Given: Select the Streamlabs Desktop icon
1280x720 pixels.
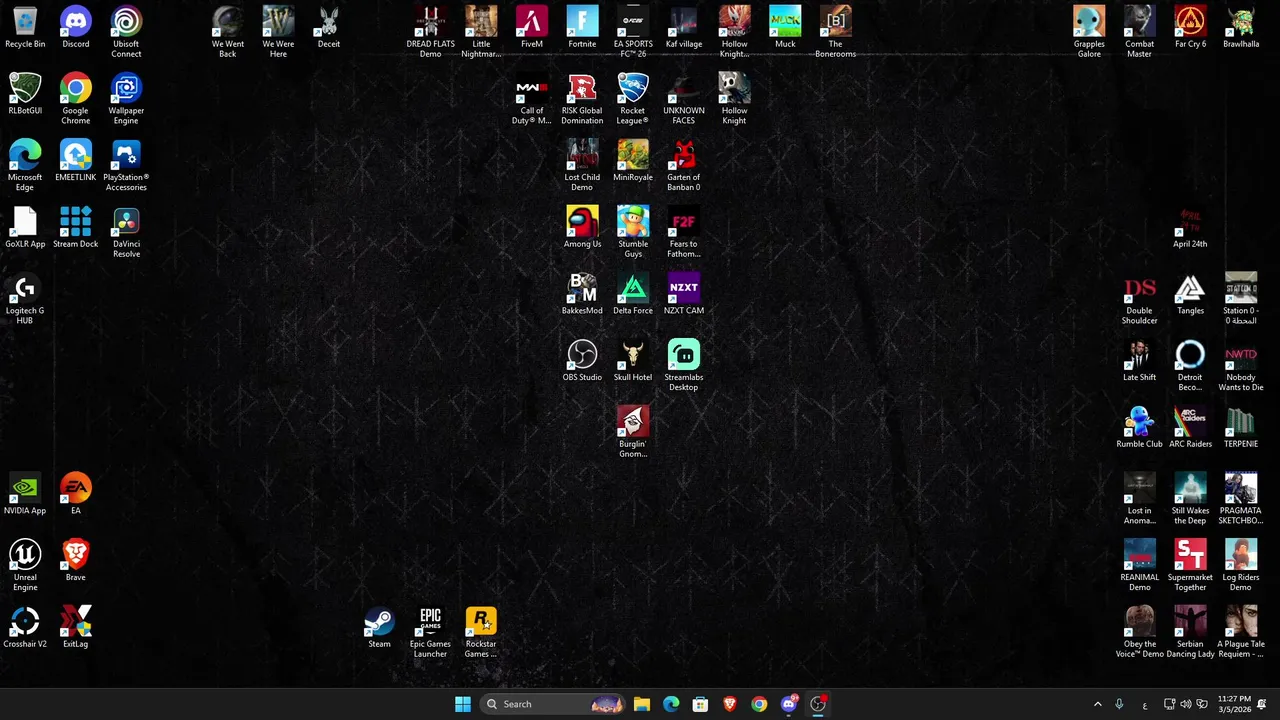Looking at the screenshot, I should [x=684, y=366].
